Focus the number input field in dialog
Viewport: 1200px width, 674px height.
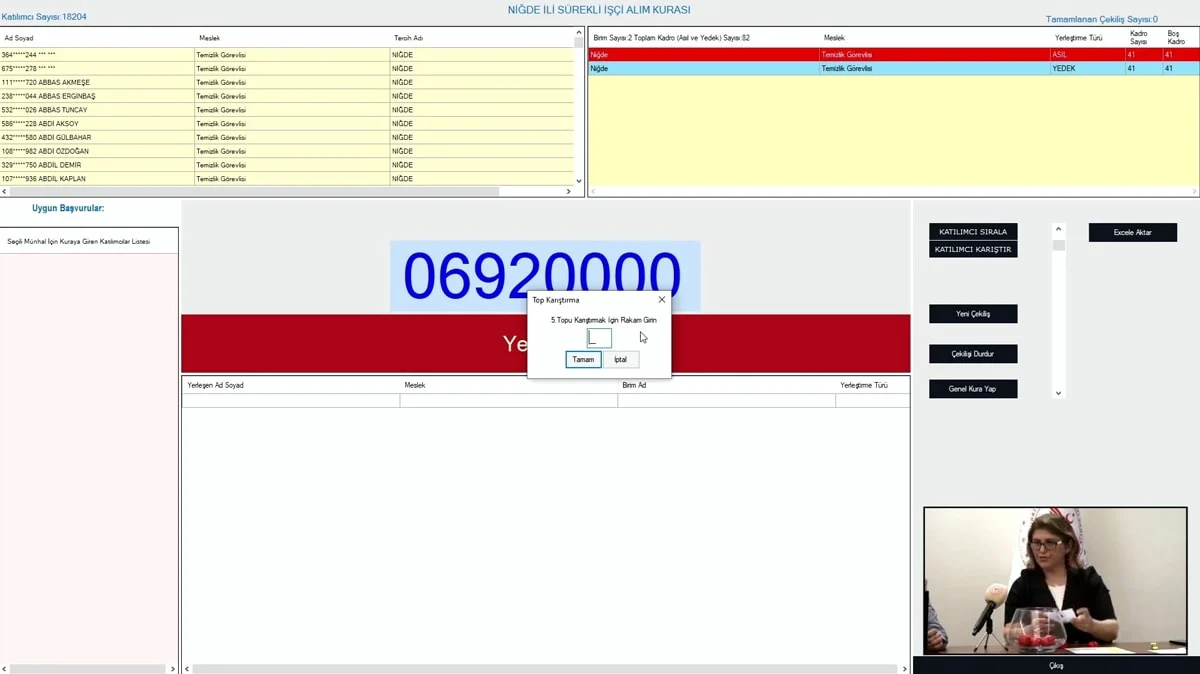pyautogui.click(x=599, y=338)
